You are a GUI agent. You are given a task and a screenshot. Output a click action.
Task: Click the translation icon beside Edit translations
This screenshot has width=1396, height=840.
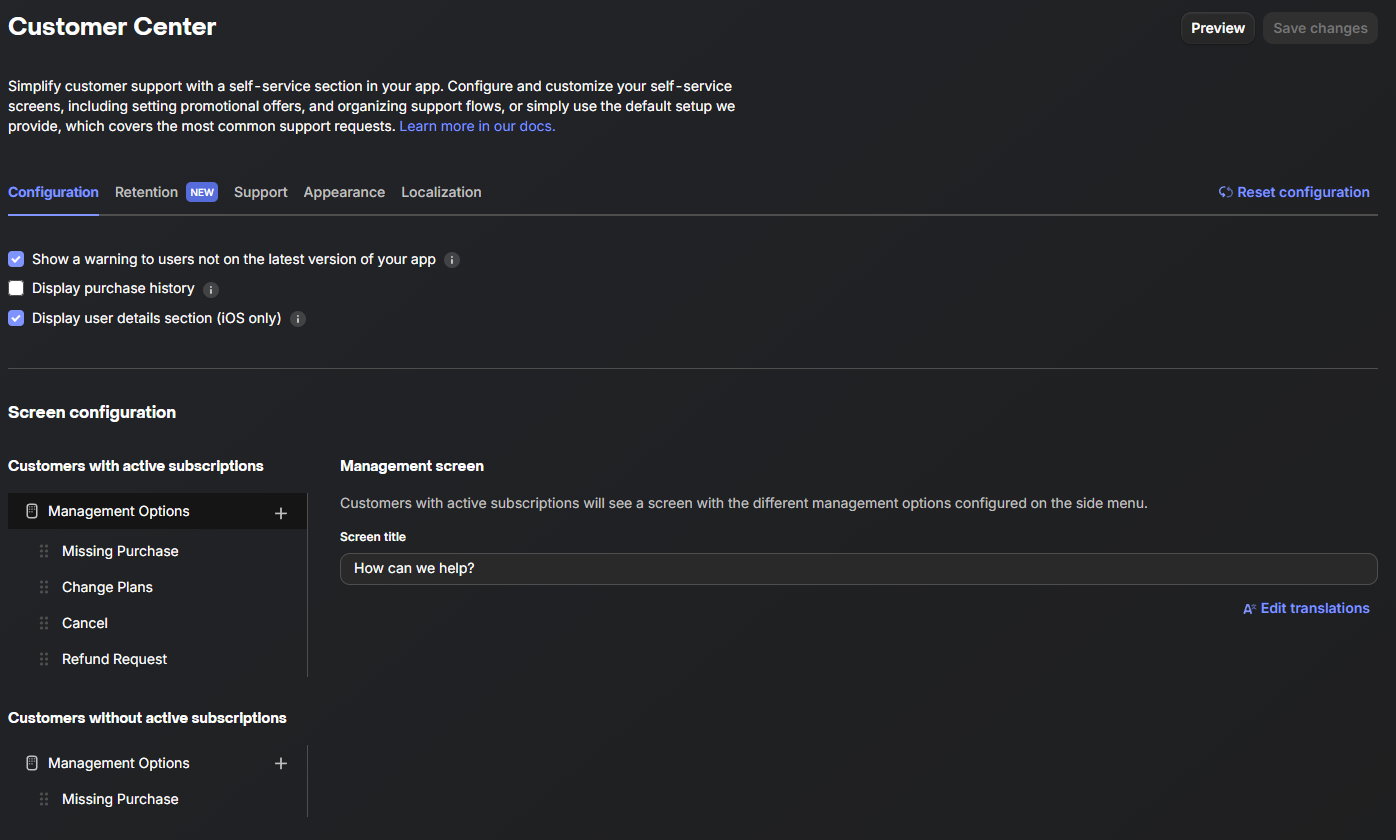(x=1250, y=608)
